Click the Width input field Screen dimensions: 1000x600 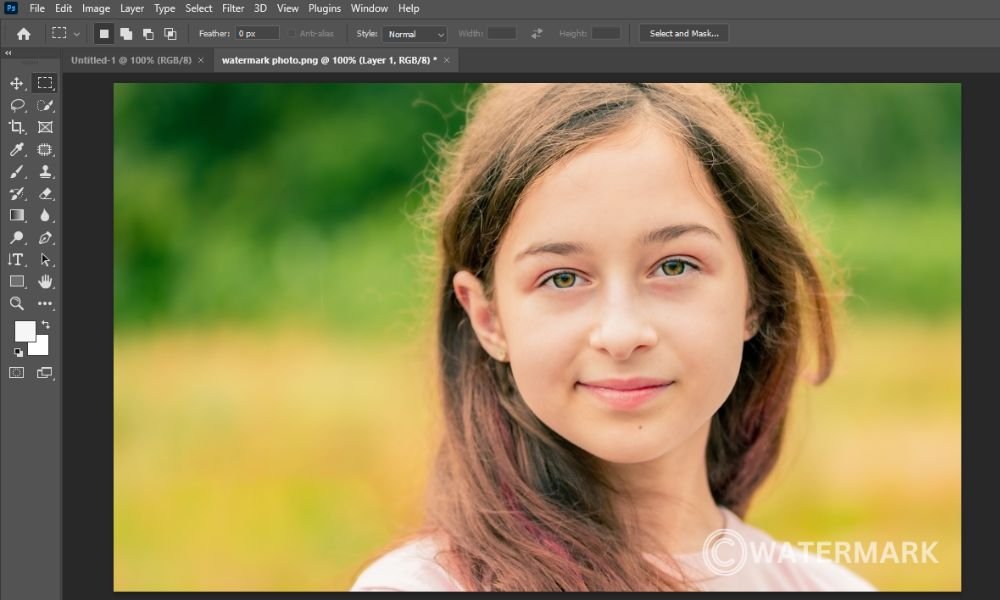point(502,33)
